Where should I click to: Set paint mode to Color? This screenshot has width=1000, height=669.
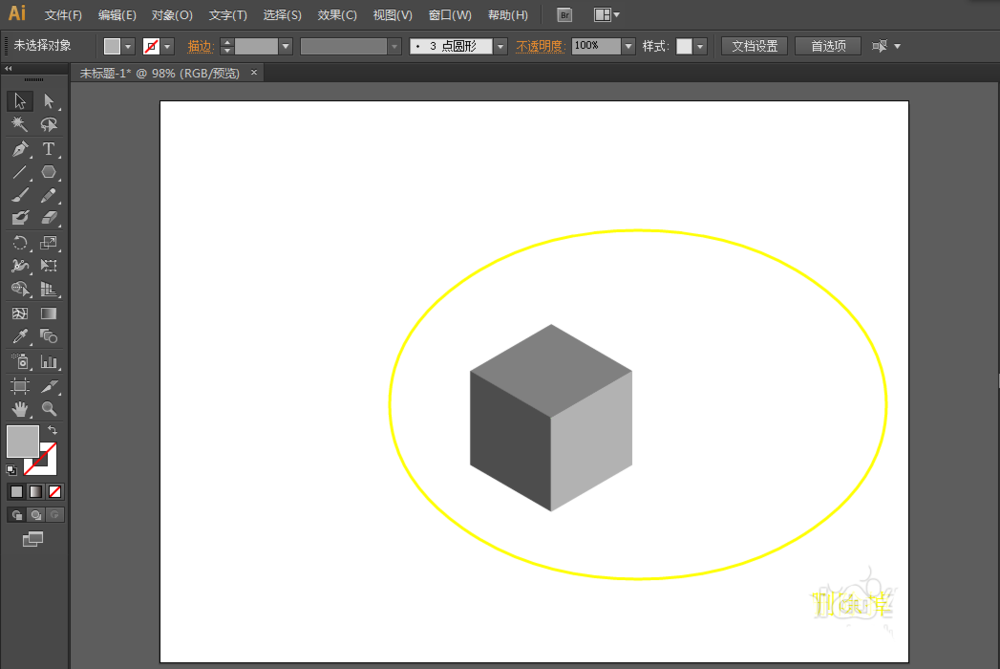coord(17,492)
